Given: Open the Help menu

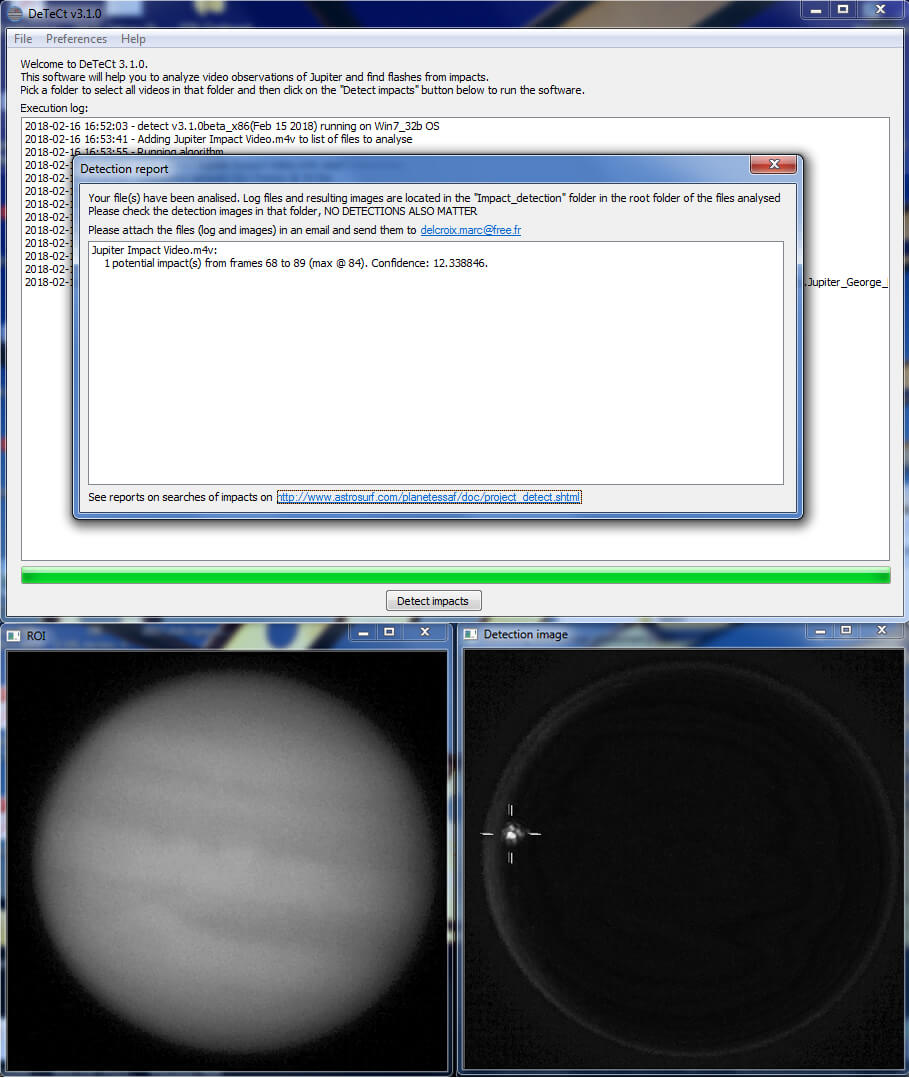Looking at the screenshot, I should 133,39.
